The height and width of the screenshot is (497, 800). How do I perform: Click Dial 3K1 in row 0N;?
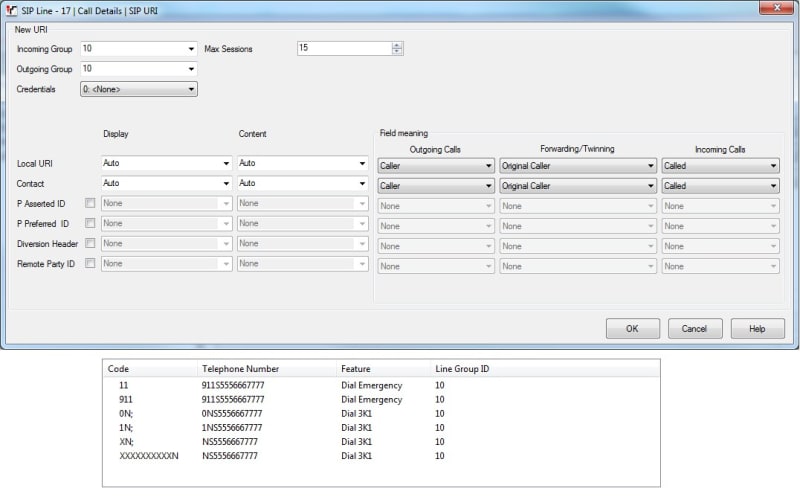(x=356, y=414)
